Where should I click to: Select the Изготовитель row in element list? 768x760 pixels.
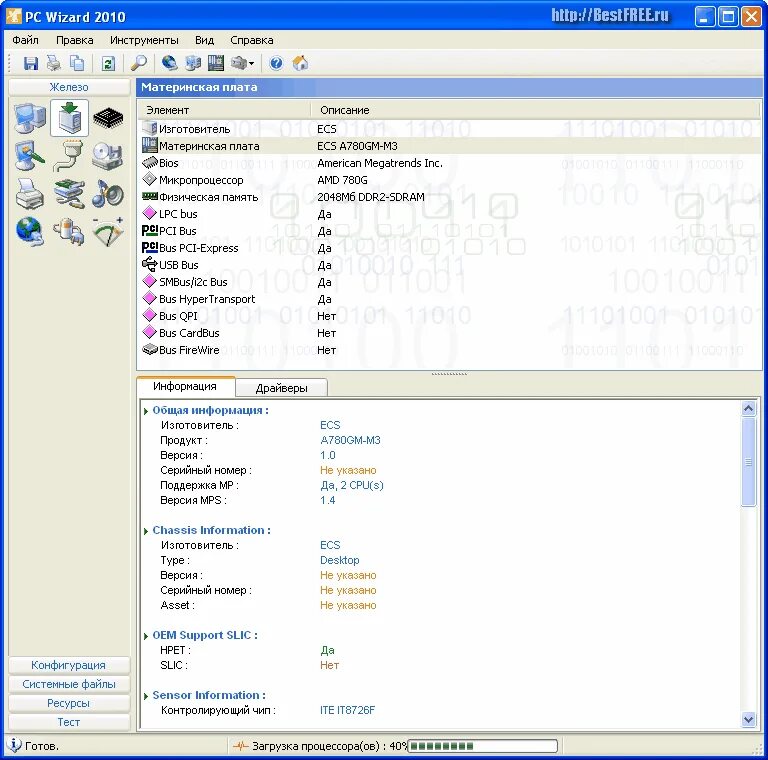(450, 129)
